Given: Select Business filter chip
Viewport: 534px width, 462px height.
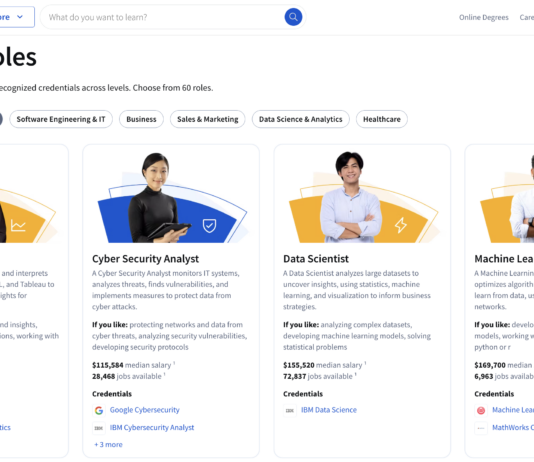Looking at the screenshot, I should pos(141,119).
